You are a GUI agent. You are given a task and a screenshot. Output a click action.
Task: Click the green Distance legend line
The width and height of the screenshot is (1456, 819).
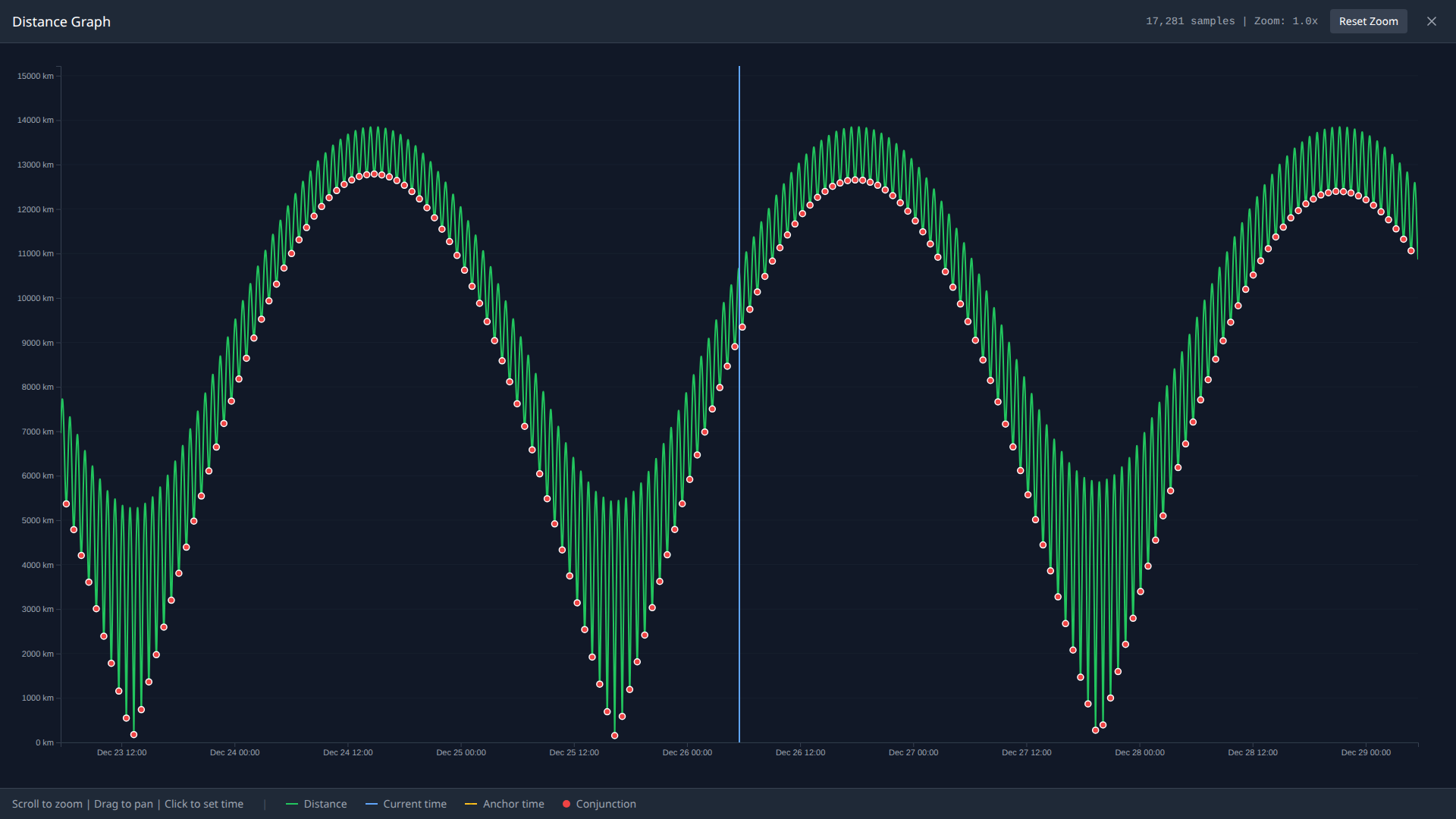pos(292,804)
